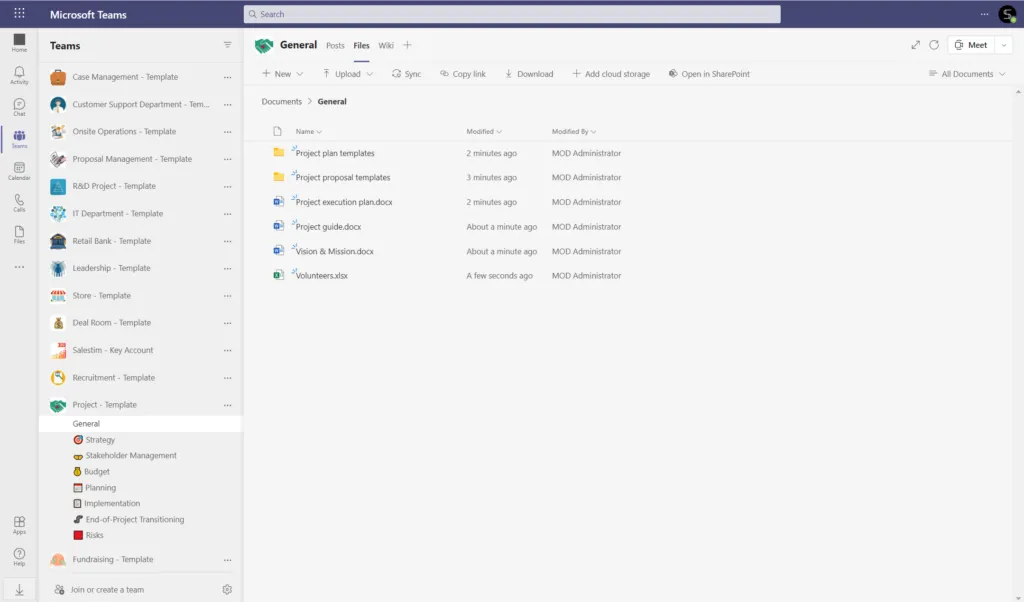The width and height of the screenshot is (1024, 602).
Task: Open the Files icon in the left rail
Action: point(20,235)
